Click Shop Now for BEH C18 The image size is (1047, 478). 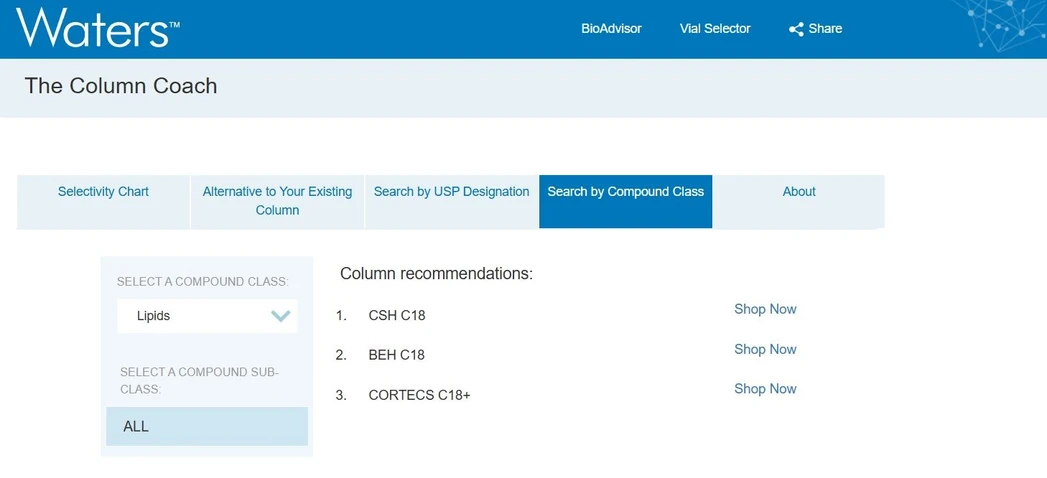[765, 349]
